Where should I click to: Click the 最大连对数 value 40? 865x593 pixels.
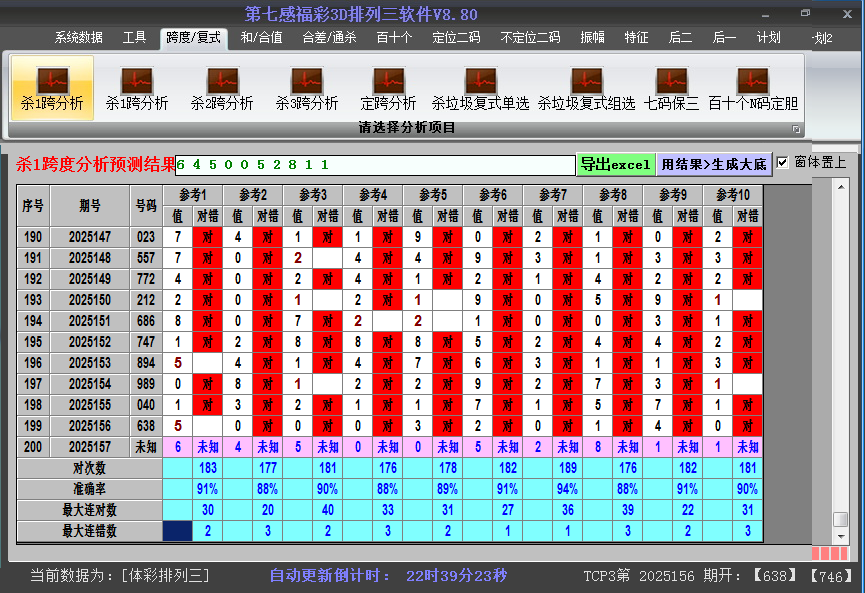[328, 510]
